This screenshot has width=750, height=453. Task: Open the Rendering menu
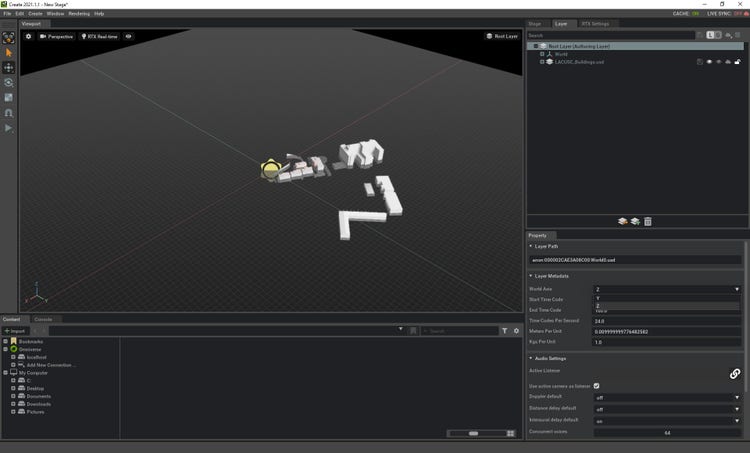pyautogui.click(x=79, y=14)
